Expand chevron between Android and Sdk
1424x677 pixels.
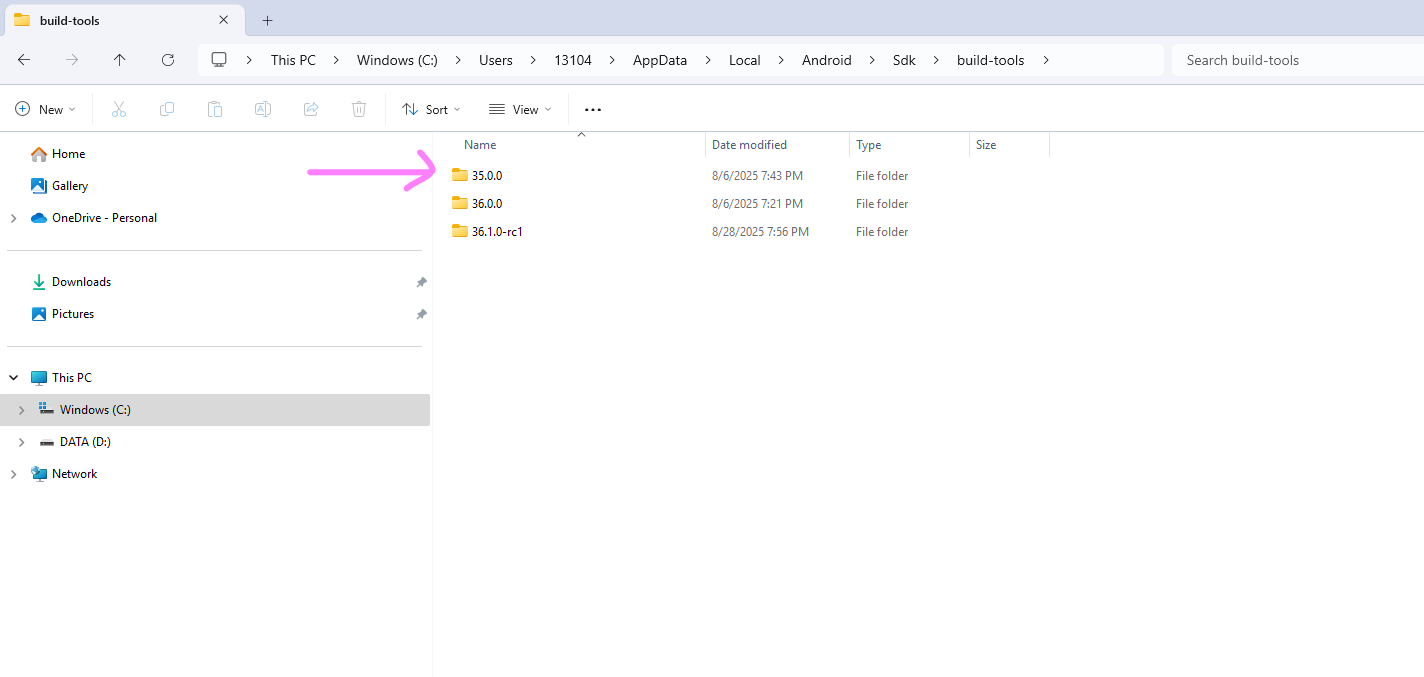click(x=873, y=60)
